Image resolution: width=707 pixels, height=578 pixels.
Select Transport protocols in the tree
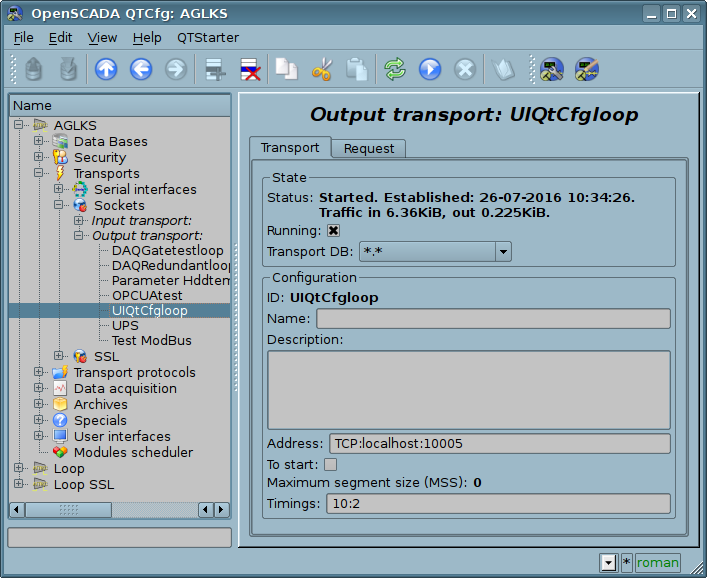(x=134, y=372)
